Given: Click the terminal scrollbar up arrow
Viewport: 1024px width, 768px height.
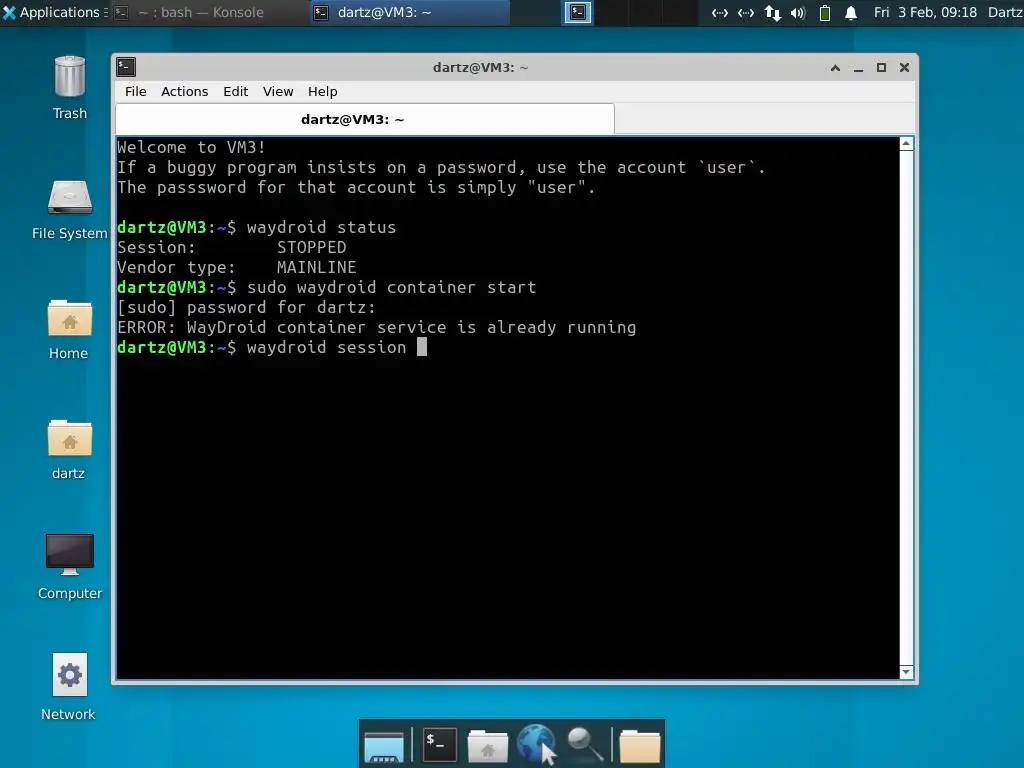Looking at the screenshot, I should (906, 144).
